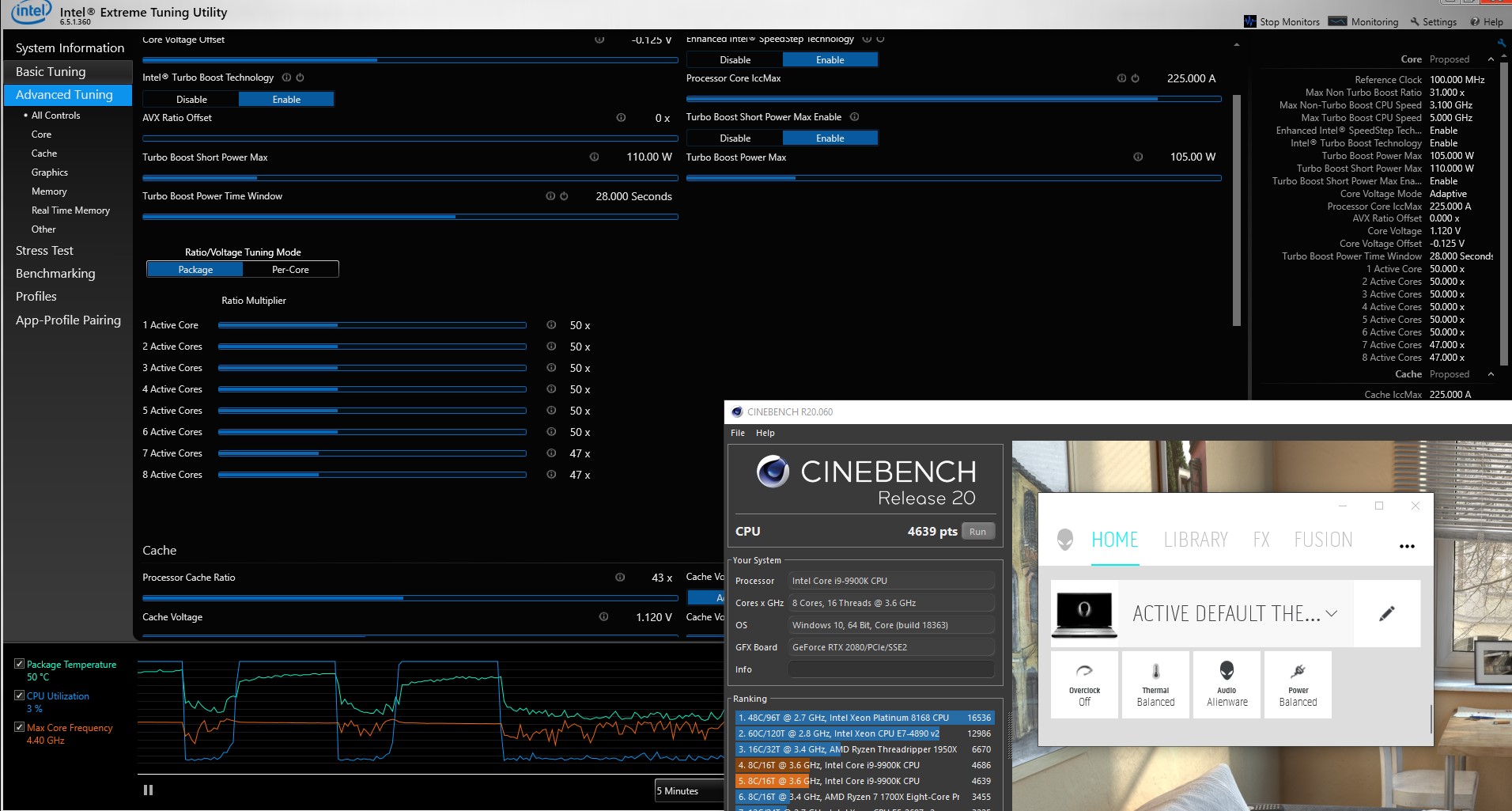Image resolution: width=1512 pixels, height=811 pixels.
Task: Adjust the Turbo Boost Short Power Max slider
Action: click(x=257, y=178)
